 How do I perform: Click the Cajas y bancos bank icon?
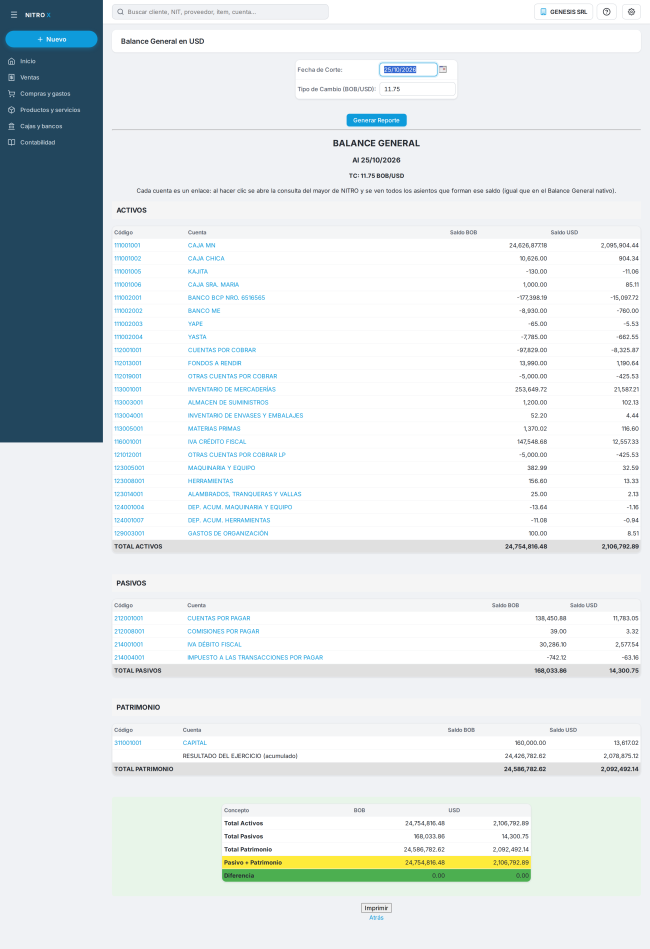[11, 126]
